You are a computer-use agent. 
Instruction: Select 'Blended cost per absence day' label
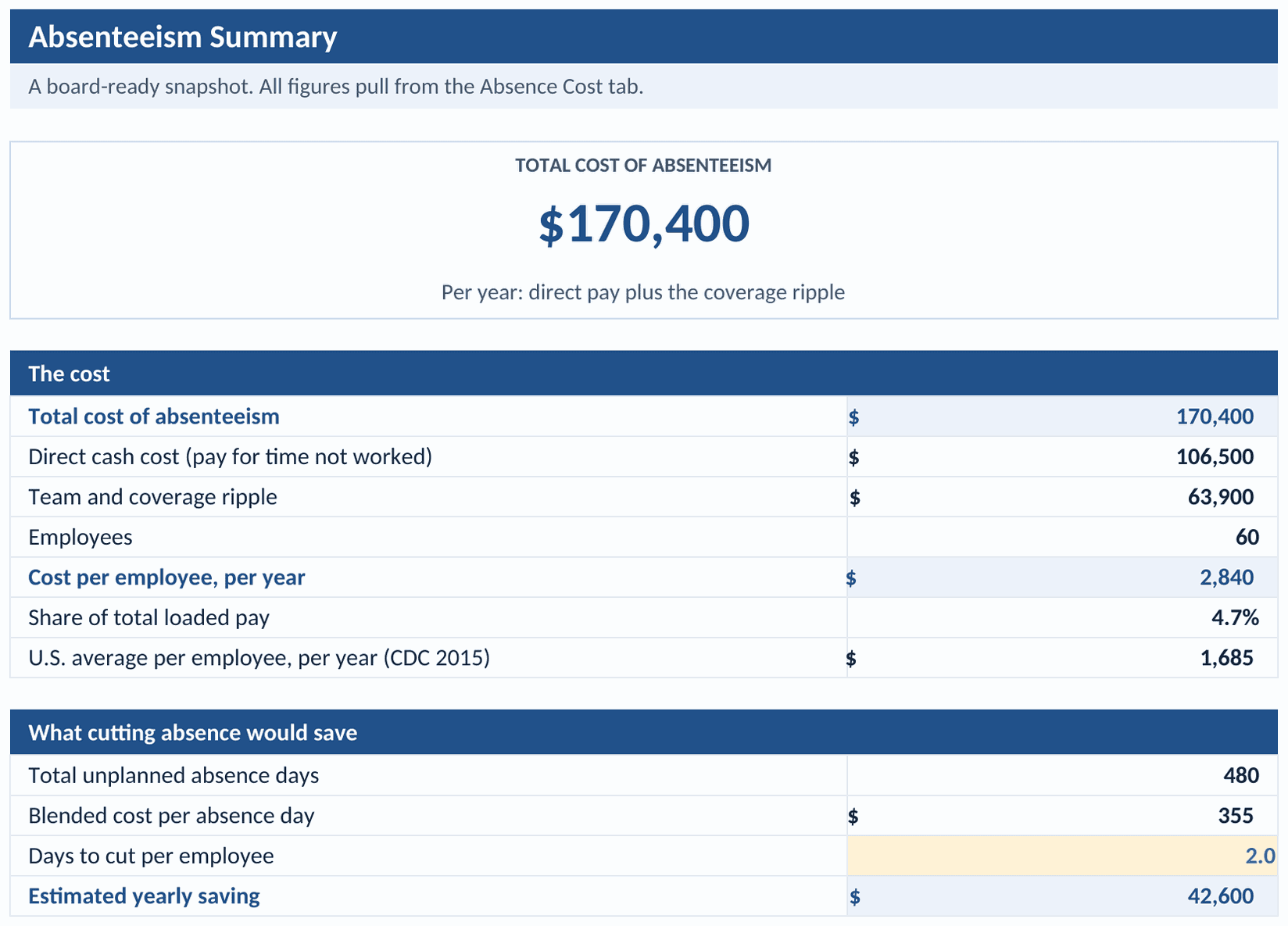(171, 816)
